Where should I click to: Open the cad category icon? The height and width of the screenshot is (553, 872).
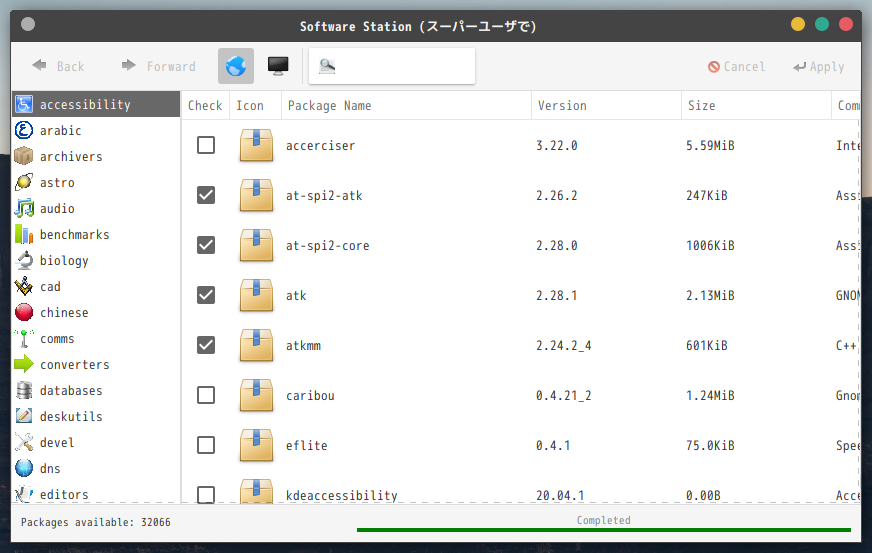click(x=24, y=286)
